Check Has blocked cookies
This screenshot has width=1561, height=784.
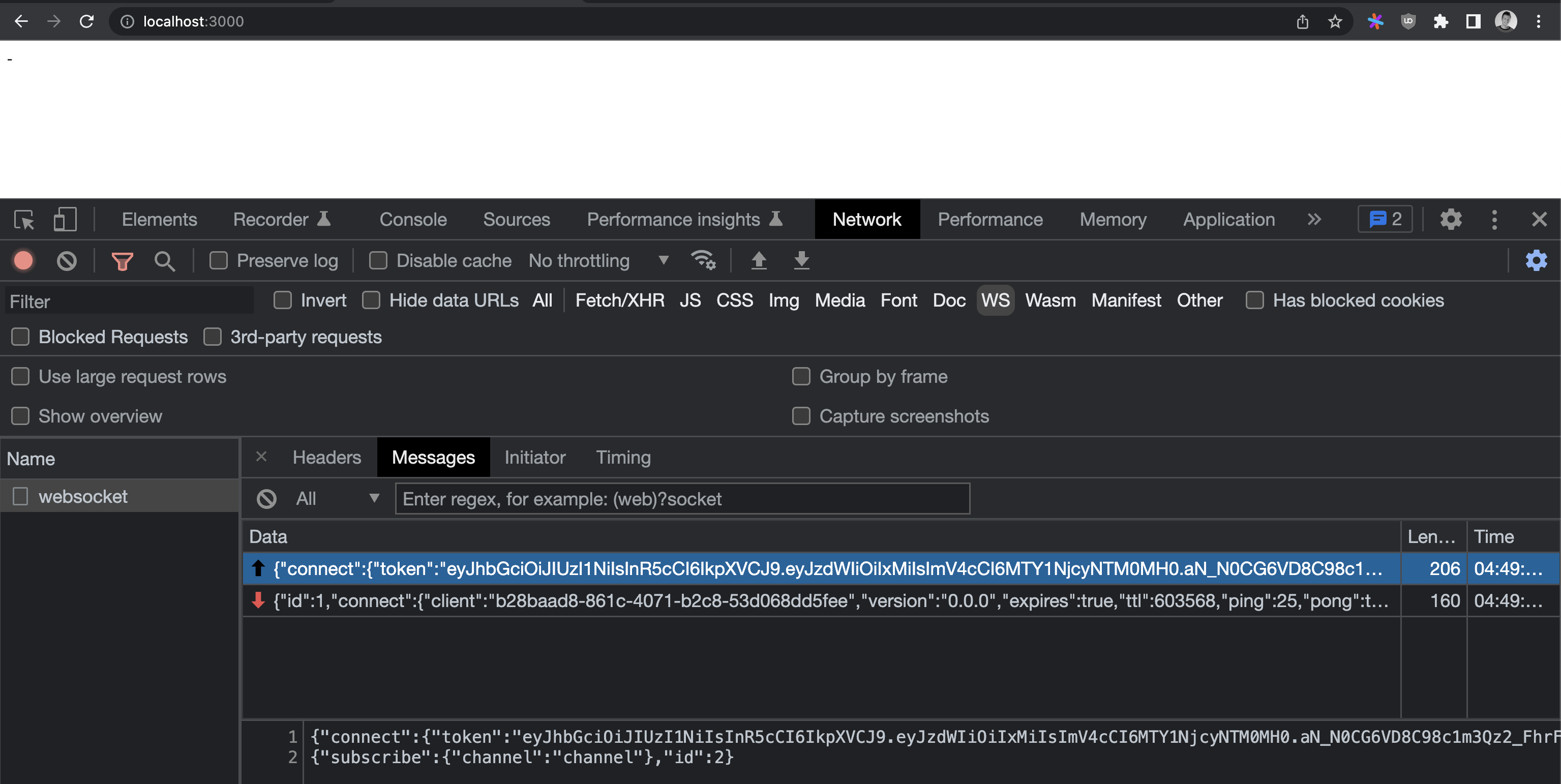point(1254,300)
